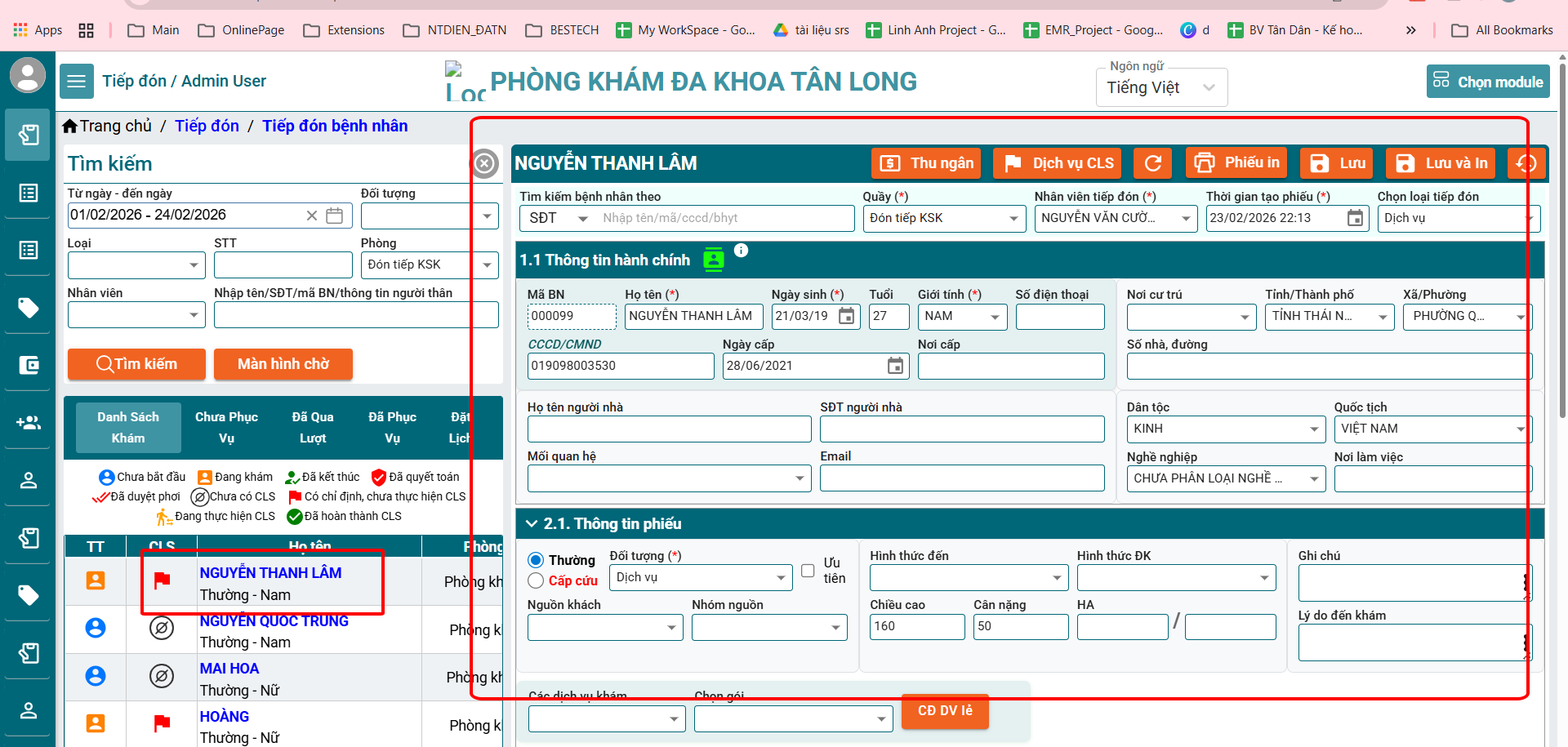
Task: Switch to Đã Qua Lượt tab
Action: pyautogui.click(x=313, y=428)
